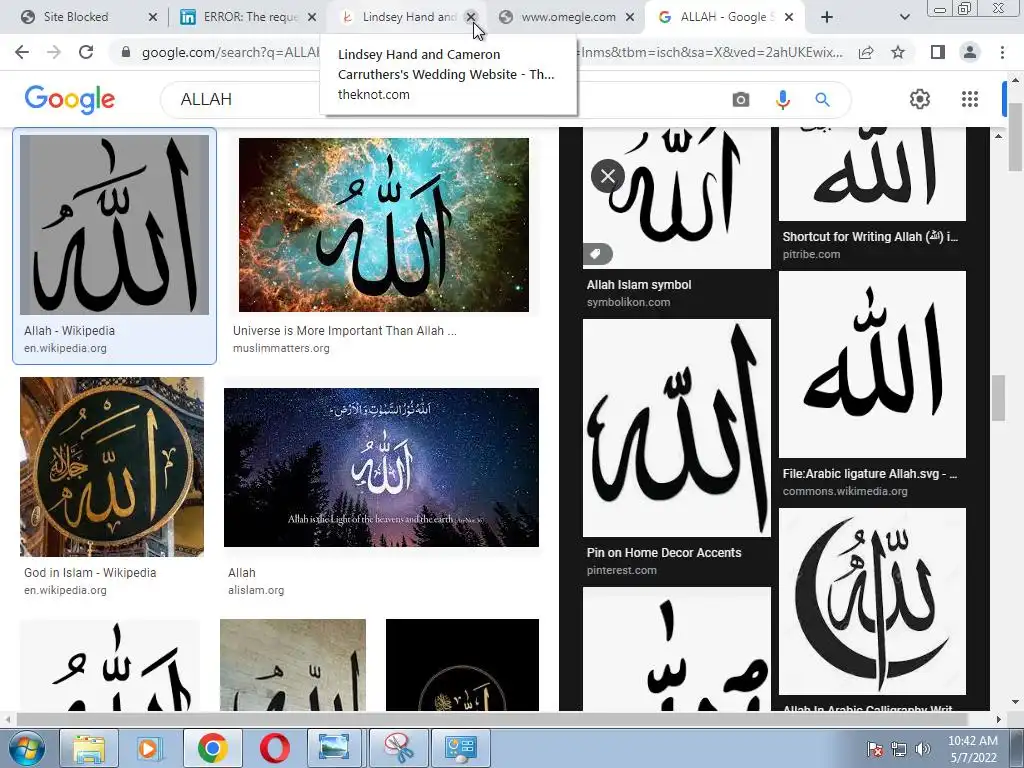Image resolution: width=1024 pixels, height=768 pixels.
Task: Click 'Allah - Wikipedia' result title
Action: (x=69, y=330)
